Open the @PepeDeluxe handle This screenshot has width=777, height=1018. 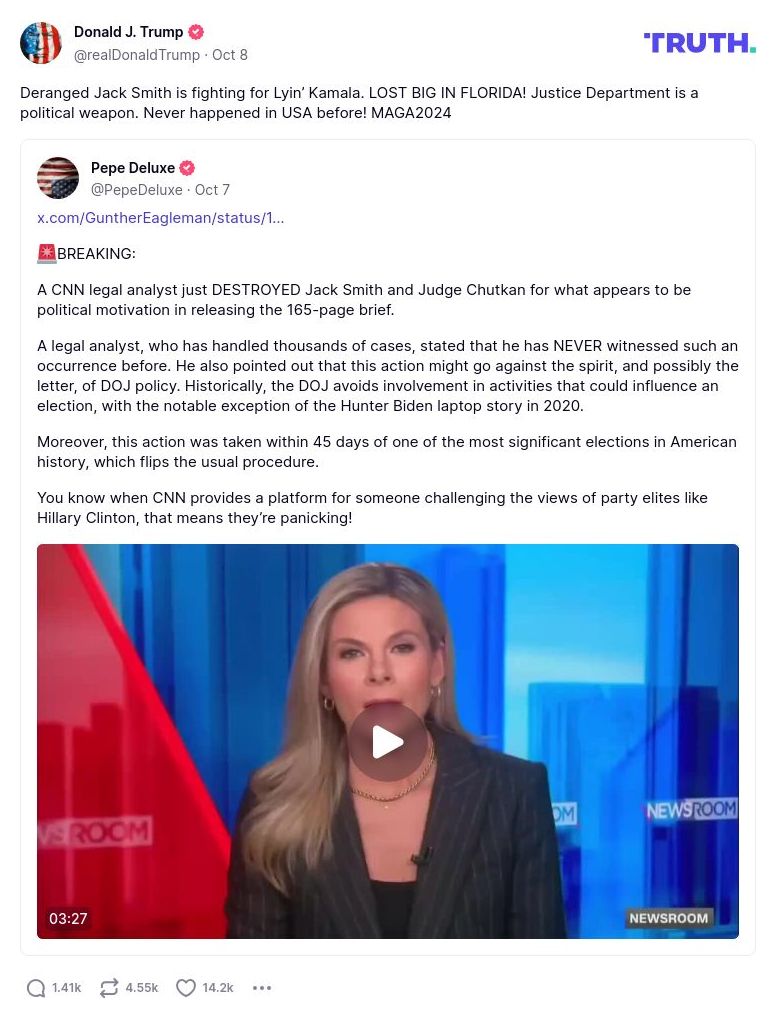(137, 190)
